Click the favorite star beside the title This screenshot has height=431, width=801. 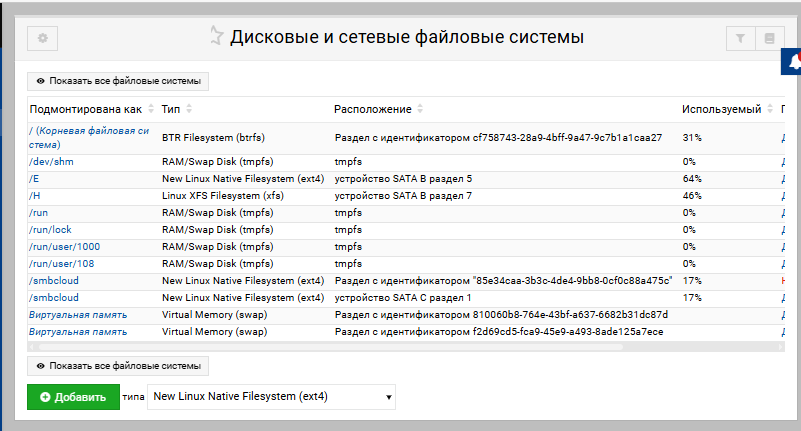[x=216, y=37]
